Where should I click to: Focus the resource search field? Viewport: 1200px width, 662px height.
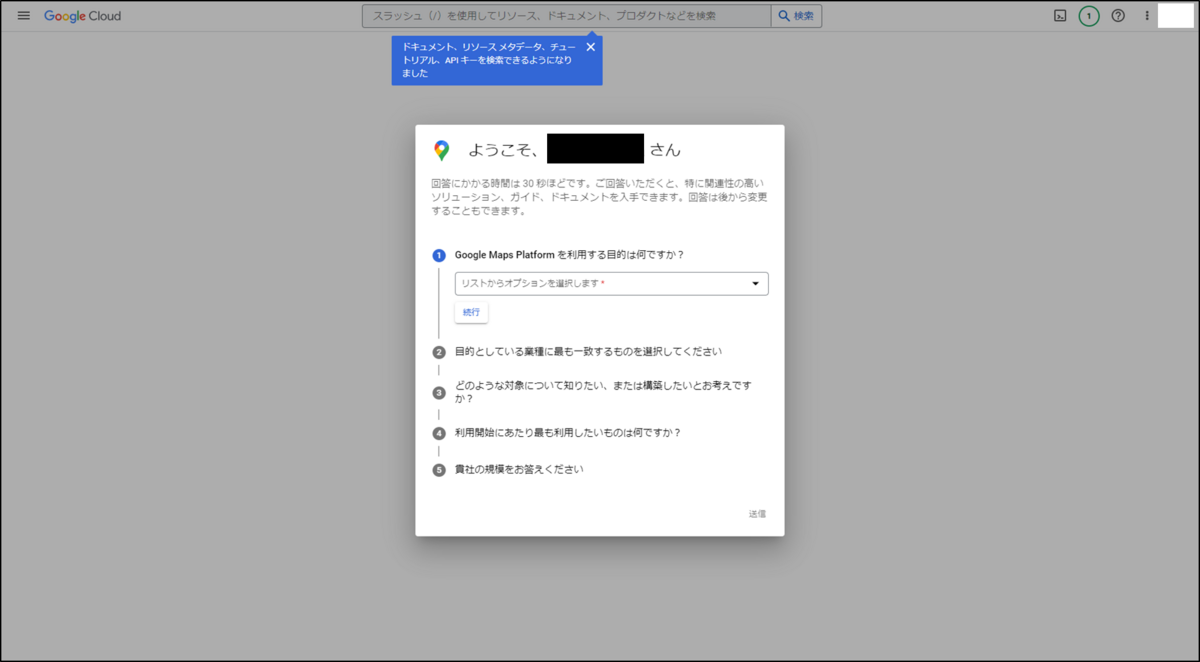pyautogui.click(x=566, y=16)
